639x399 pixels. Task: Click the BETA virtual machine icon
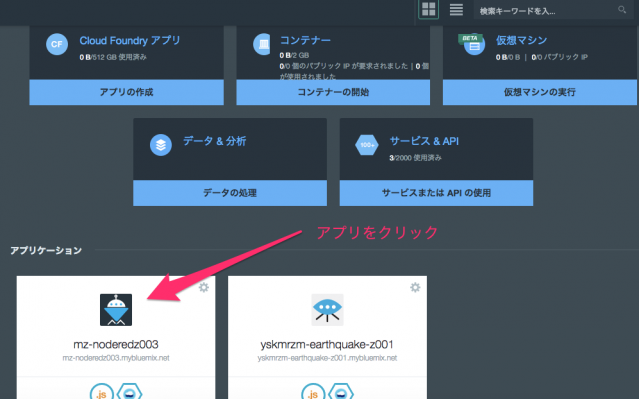[x=473, y=44]
